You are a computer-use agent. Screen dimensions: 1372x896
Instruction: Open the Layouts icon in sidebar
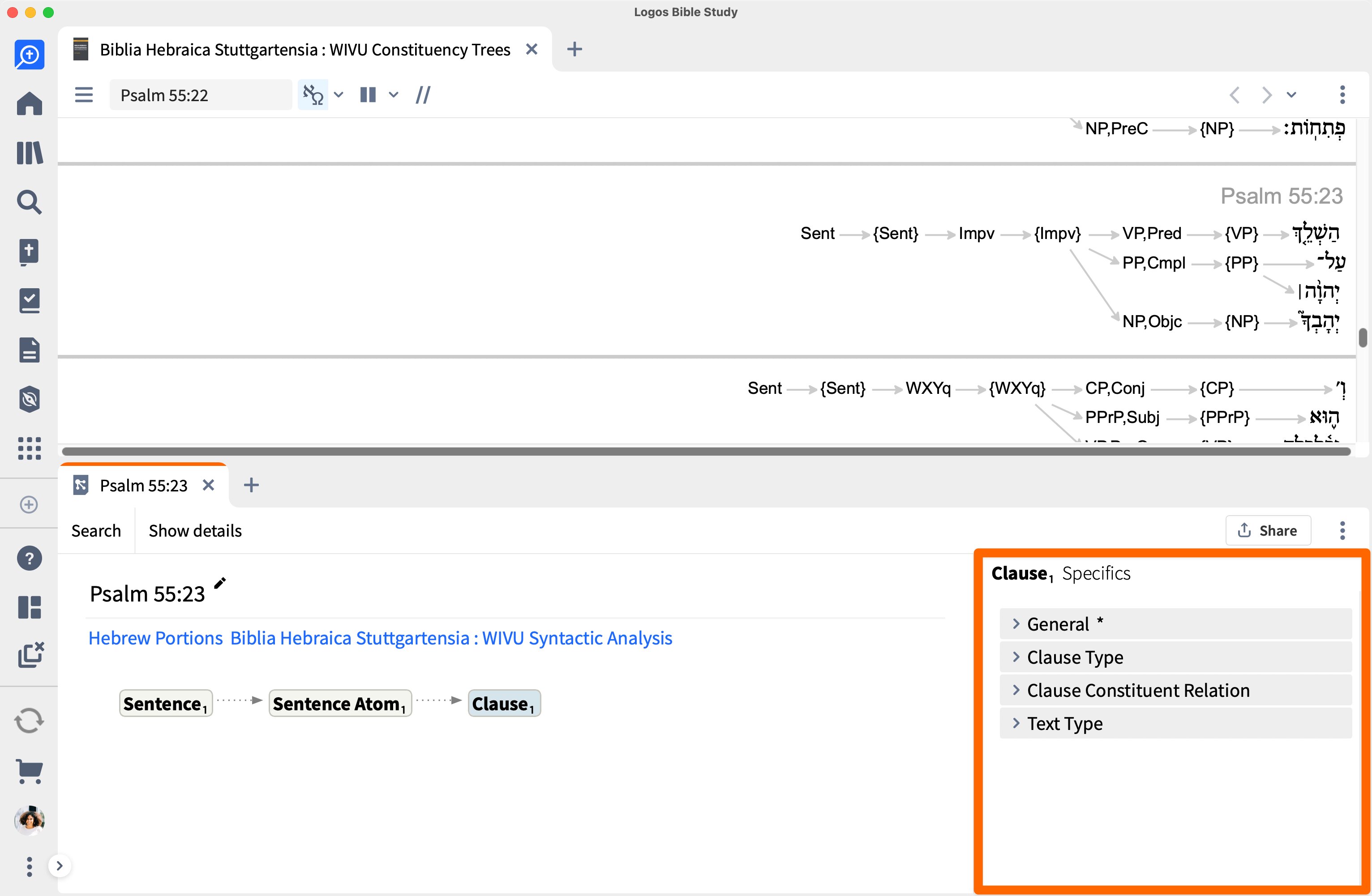coord(30,607)
